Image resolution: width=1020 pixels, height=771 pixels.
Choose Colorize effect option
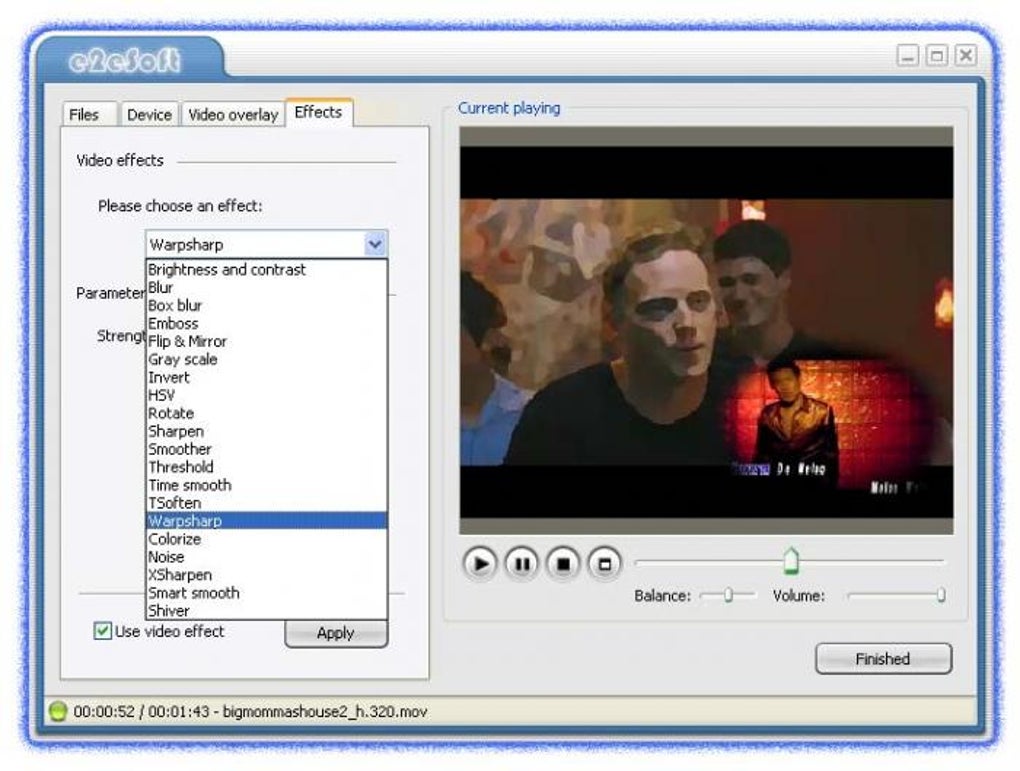tap(266, 539)
